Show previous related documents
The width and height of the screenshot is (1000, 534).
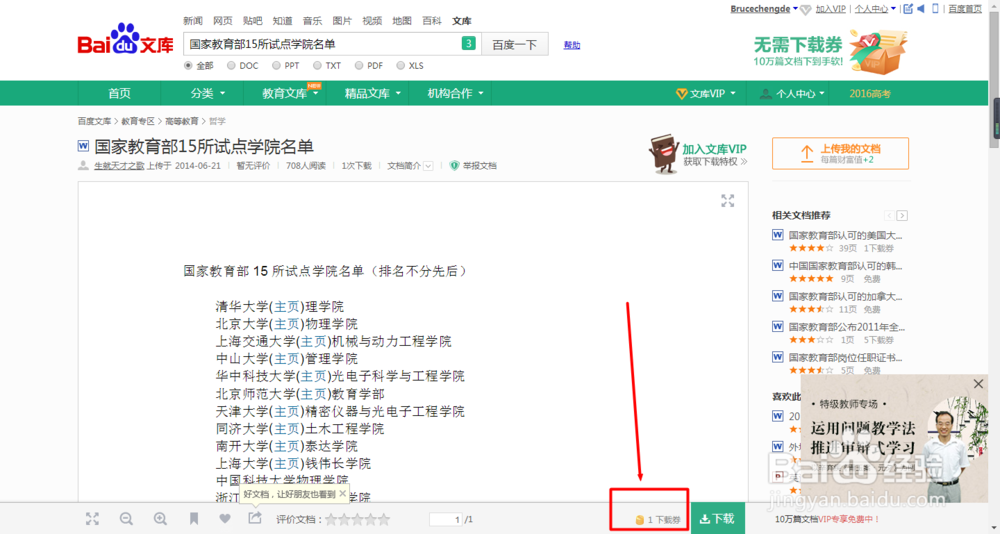point(889,216)
